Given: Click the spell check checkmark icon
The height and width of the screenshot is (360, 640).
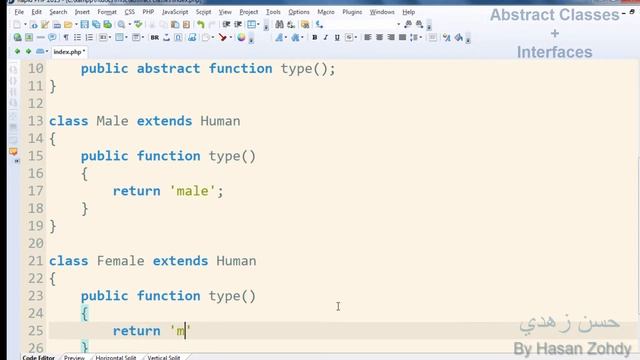Looking at the screenshot, I should (x=138, y=25).
